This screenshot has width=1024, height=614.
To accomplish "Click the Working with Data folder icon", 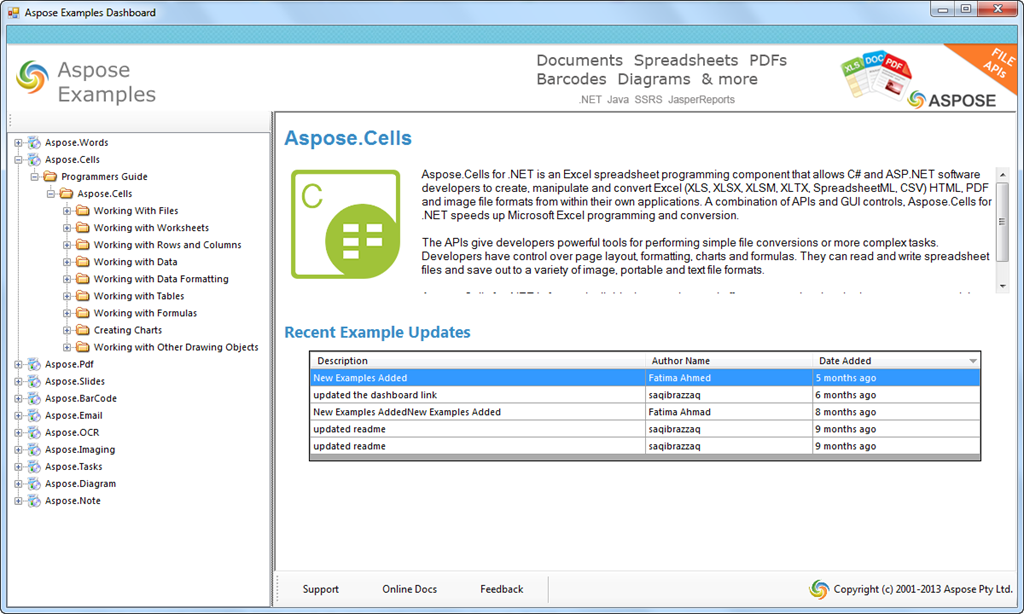I will click(82, 261).
